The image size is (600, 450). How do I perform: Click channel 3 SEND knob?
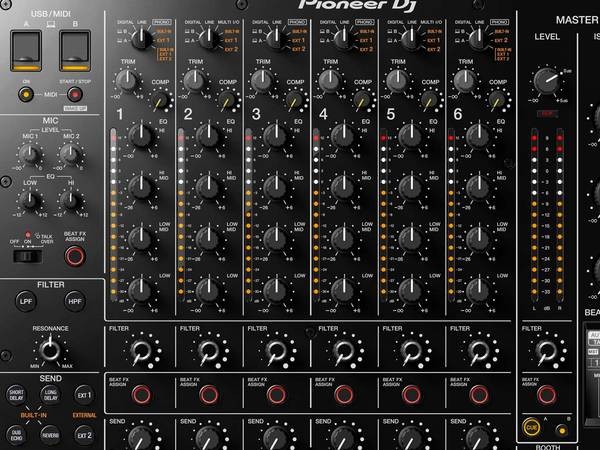pos(276,438)
